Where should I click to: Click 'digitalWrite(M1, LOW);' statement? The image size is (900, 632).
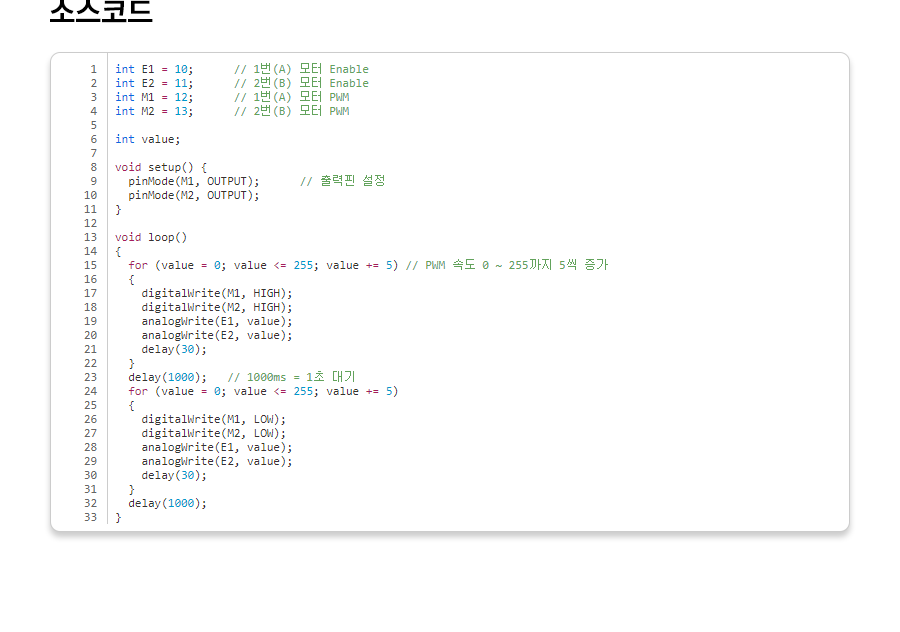(x=213, y=419)
